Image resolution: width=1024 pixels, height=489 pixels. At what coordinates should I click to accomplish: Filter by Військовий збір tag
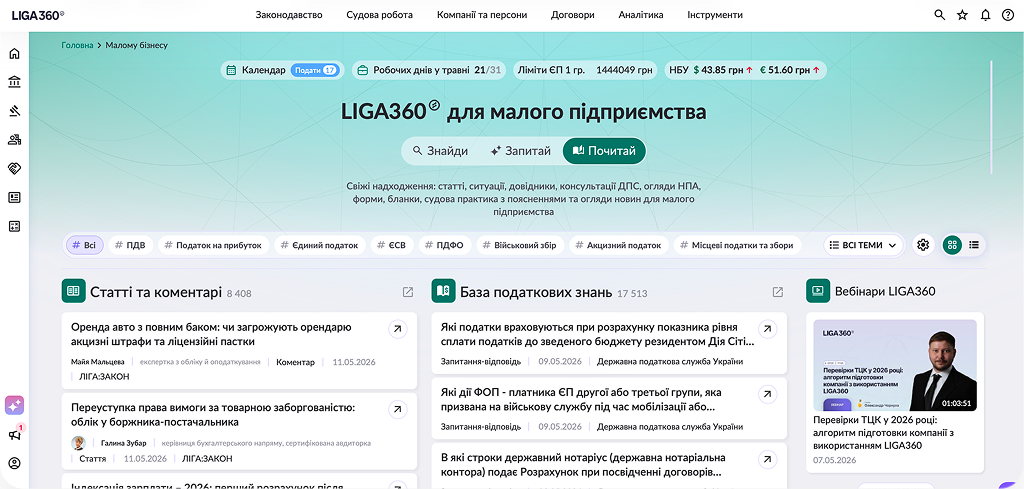click(x=520, y=245)
